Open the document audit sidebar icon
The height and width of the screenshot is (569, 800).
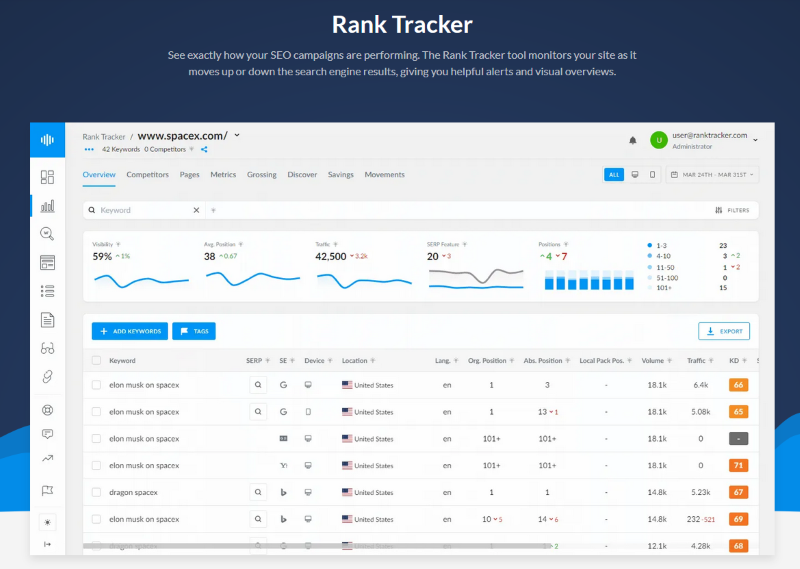click(47, 320)
